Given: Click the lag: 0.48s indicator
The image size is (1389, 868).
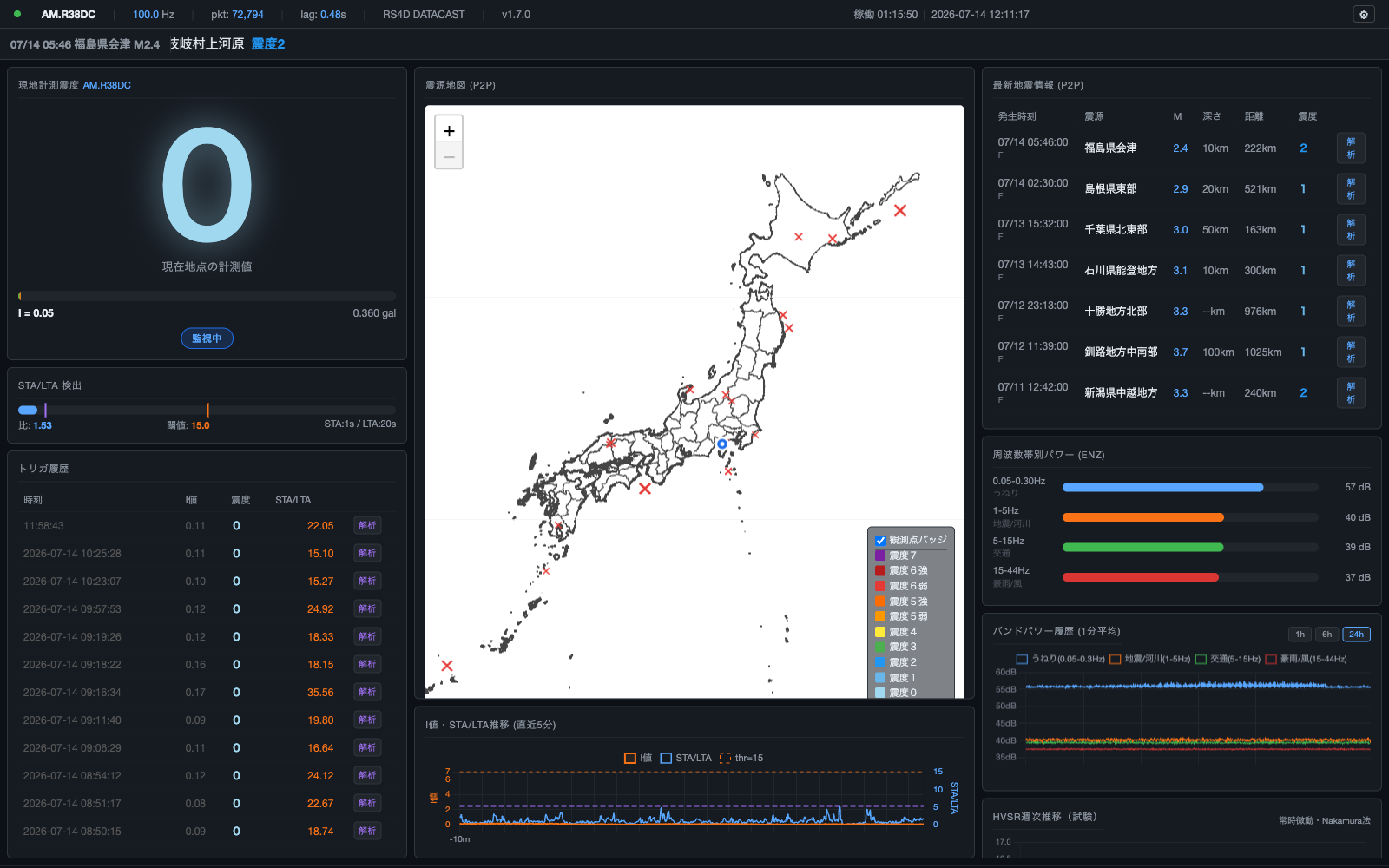Looking at the screenshot, I should [323, 15].
